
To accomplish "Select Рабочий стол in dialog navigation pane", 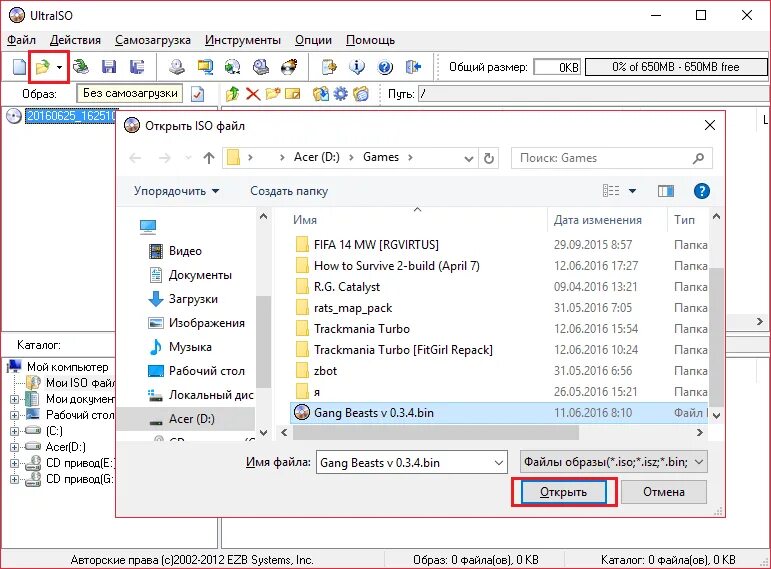I will click(x=206, y=371).
